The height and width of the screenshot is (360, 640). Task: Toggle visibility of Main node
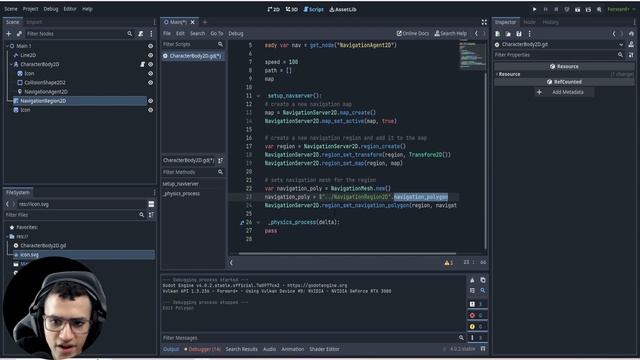tap(151, 46)
